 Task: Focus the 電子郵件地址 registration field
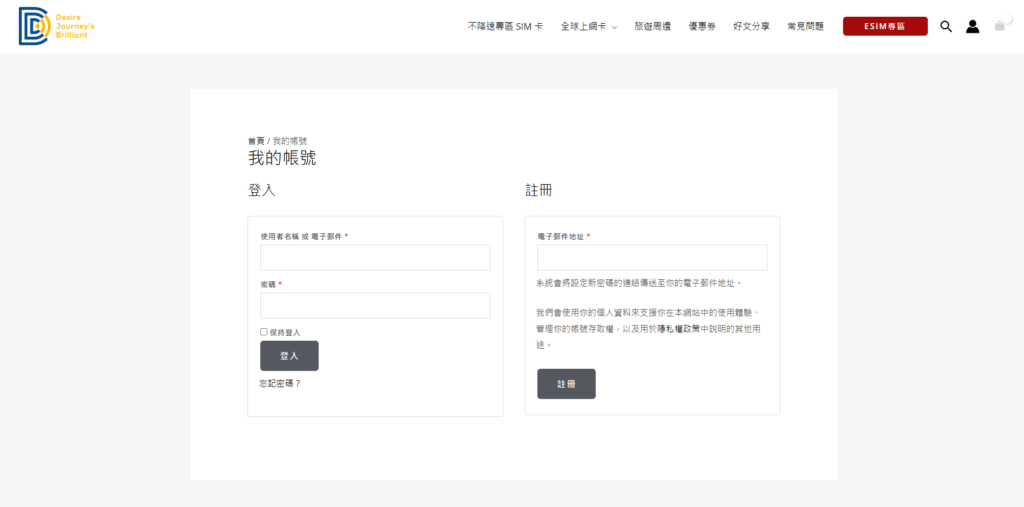[x=652, y=257]
